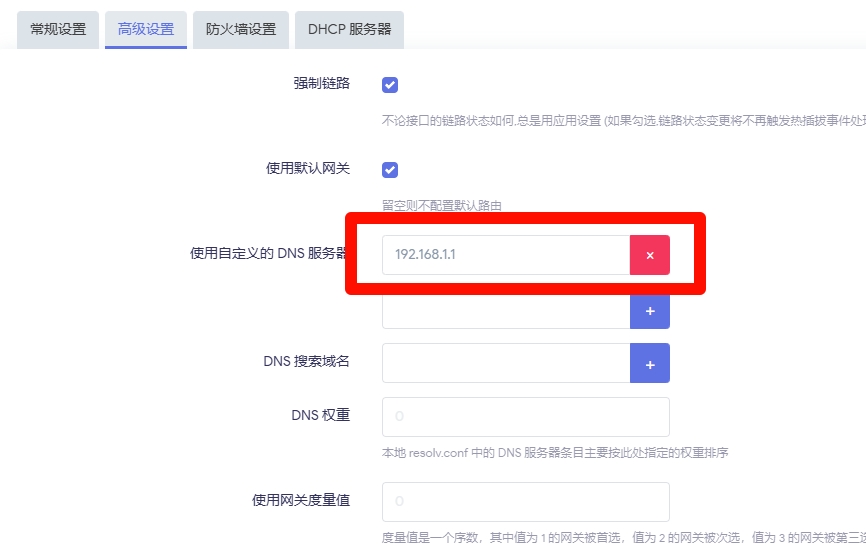
Task: Open the 防火墙设置 tab
Action: (x=241, y=30)
